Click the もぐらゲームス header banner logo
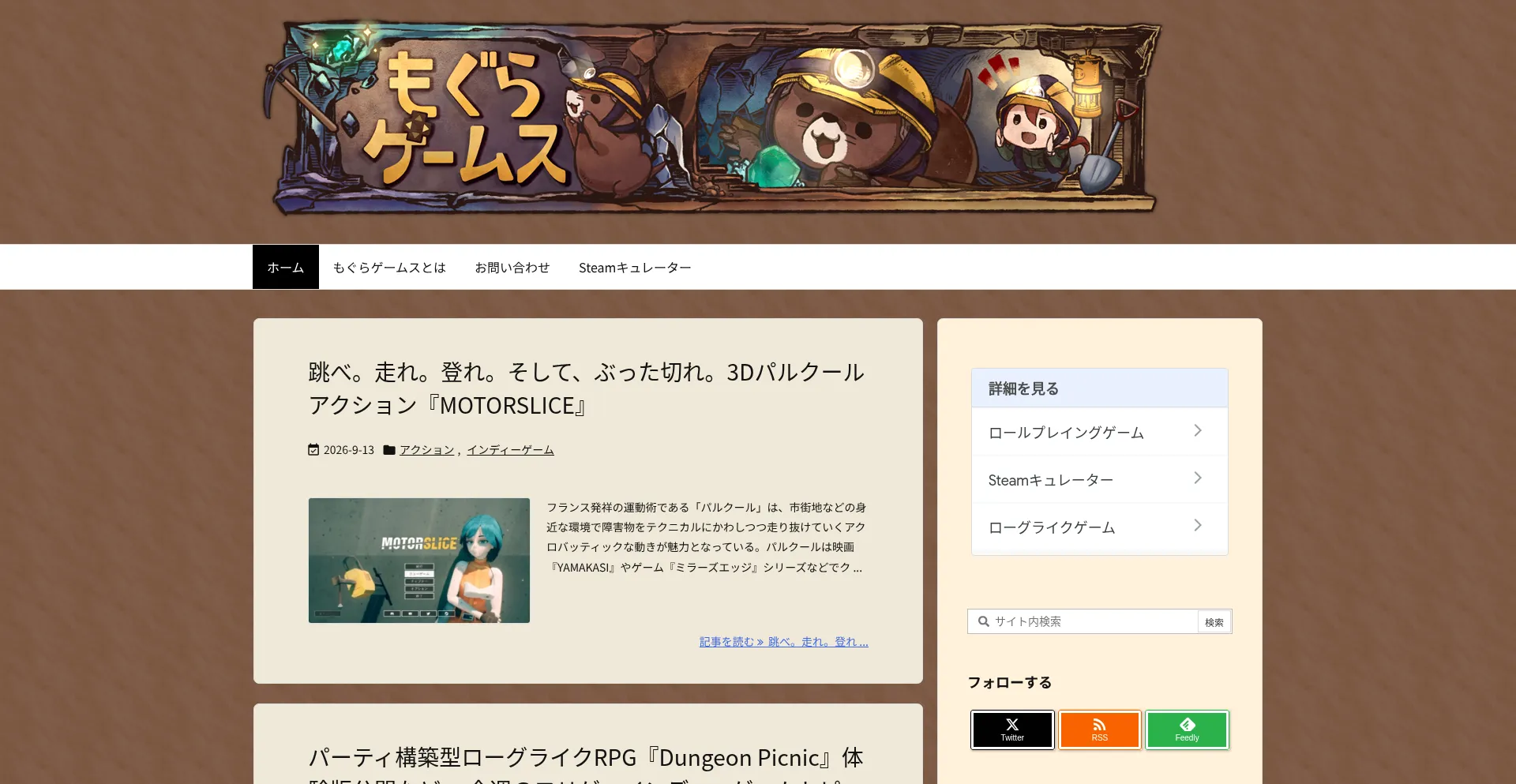The width and height of the screenshot is (1516, 784). tap(711, 118)
